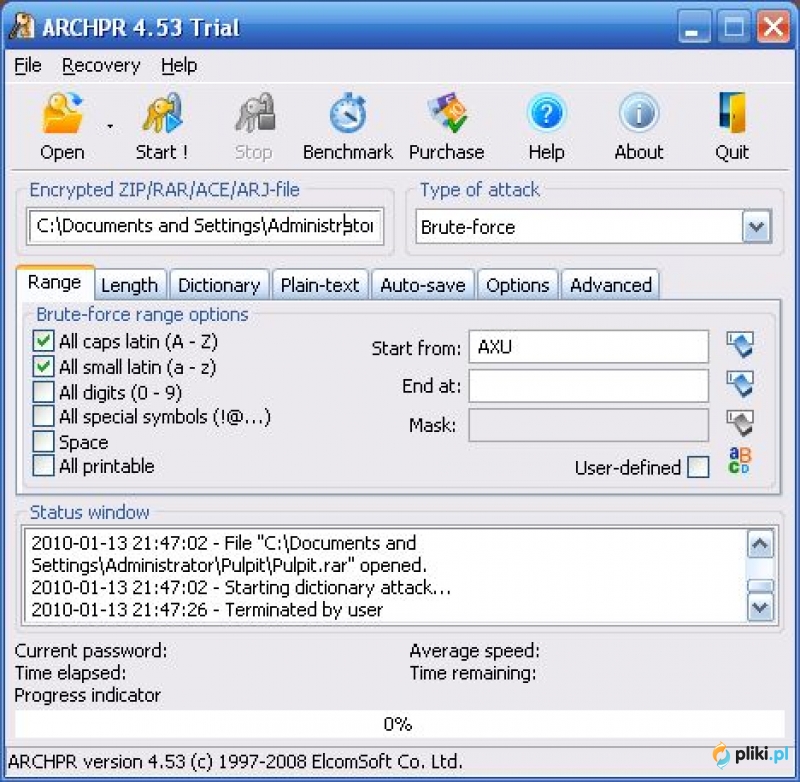This screenshot has width=800, height=782.
Task: Open an encrypted archive file
Action: coord(62,127)
